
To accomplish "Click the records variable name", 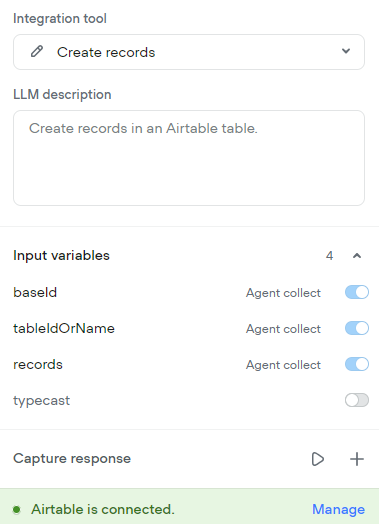I will [38, 364].
